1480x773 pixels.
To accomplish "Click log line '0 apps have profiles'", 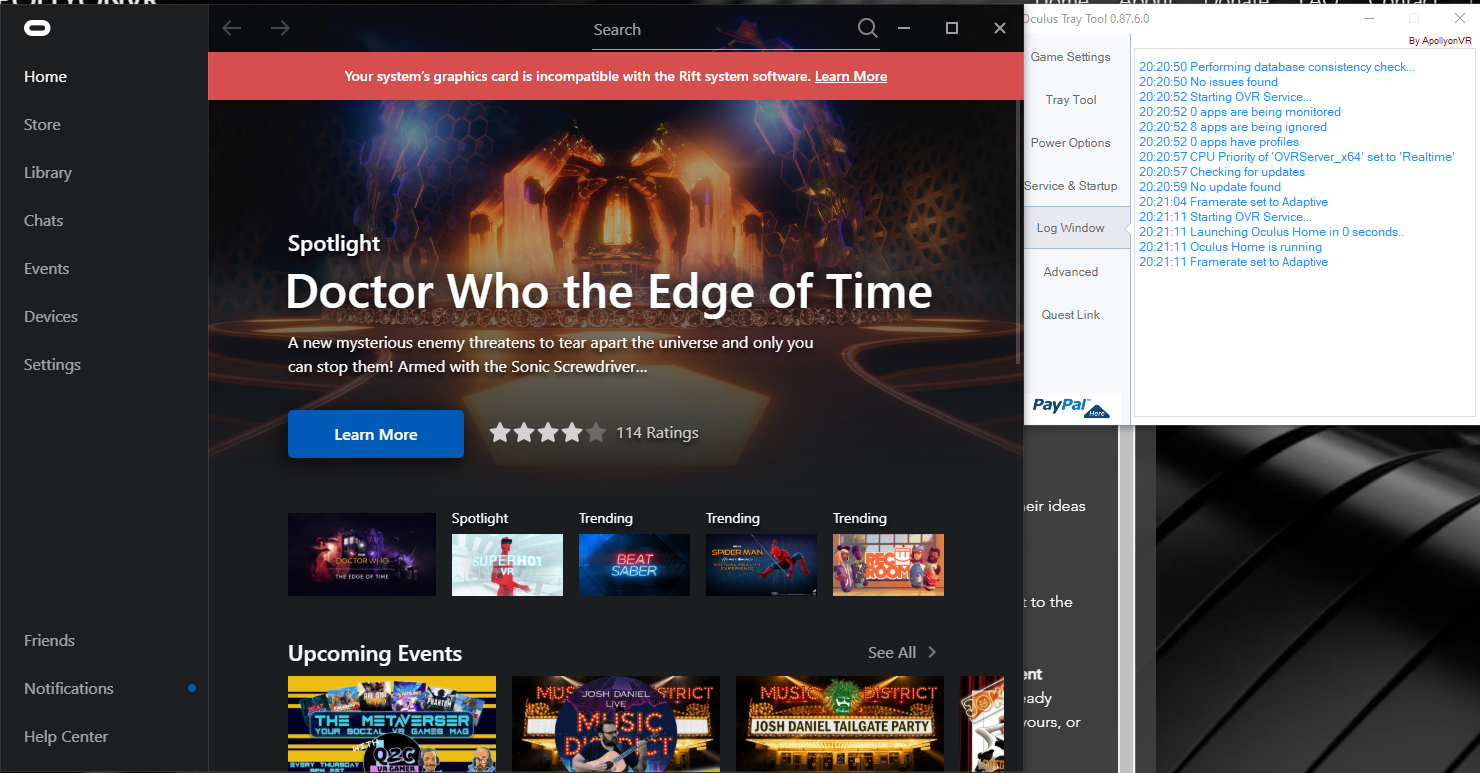I will coord(1219,142).
